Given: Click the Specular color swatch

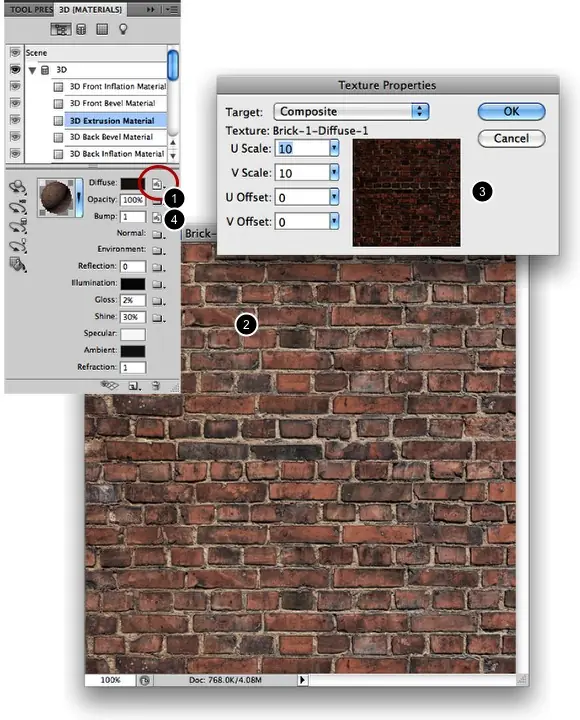Looking at the screenshot, I should coord(133,334).
